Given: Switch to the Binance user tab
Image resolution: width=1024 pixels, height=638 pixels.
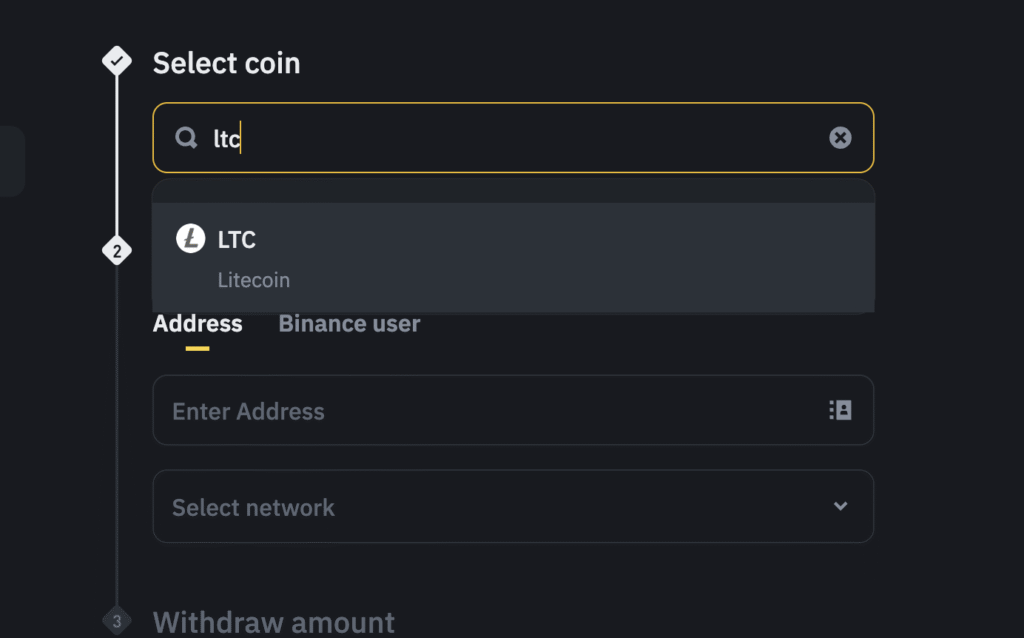Looking at the screenshot, I should coord(349,324).
